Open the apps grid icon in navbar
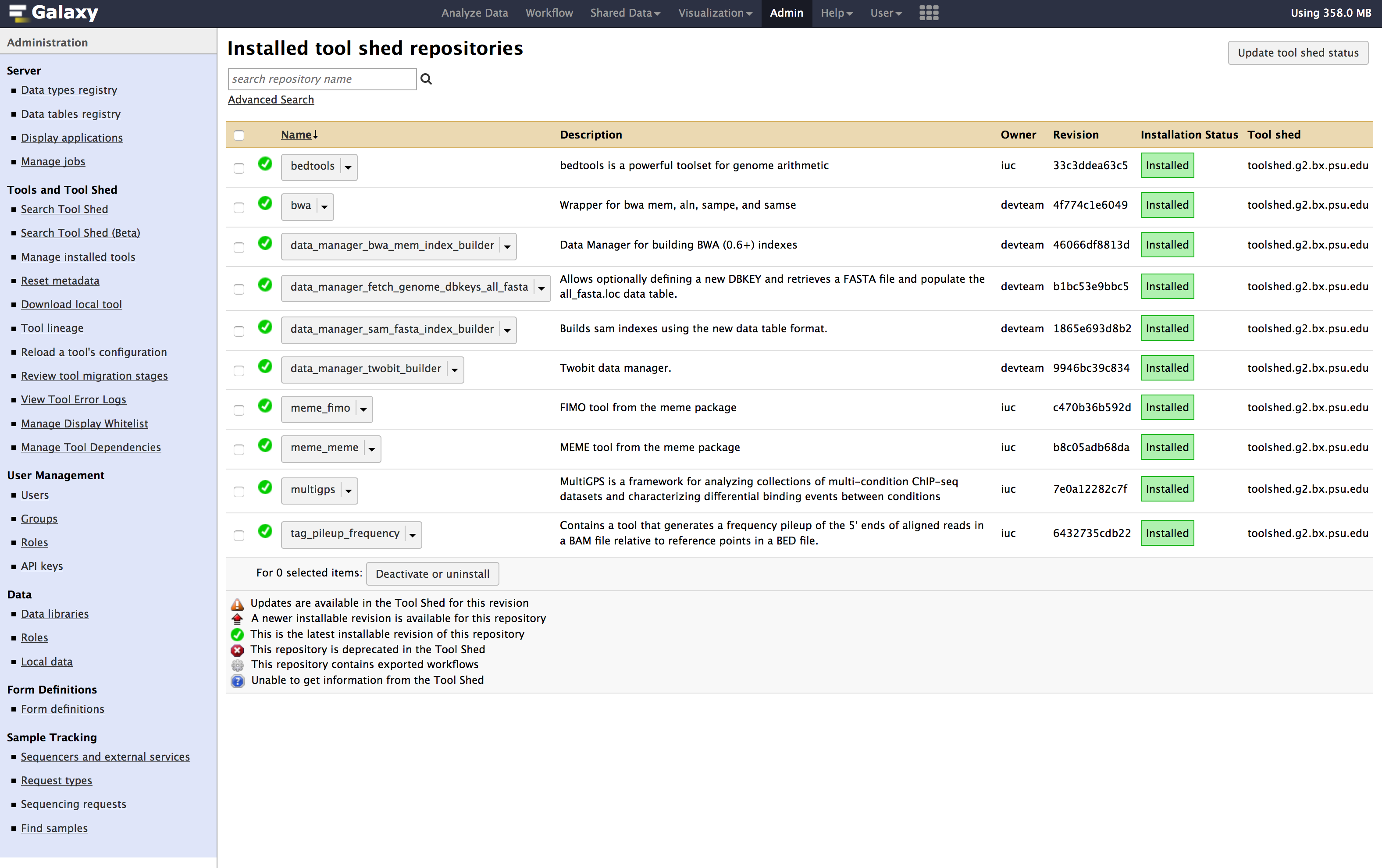This screenshot has height=868, width=1382. point(928,13)
